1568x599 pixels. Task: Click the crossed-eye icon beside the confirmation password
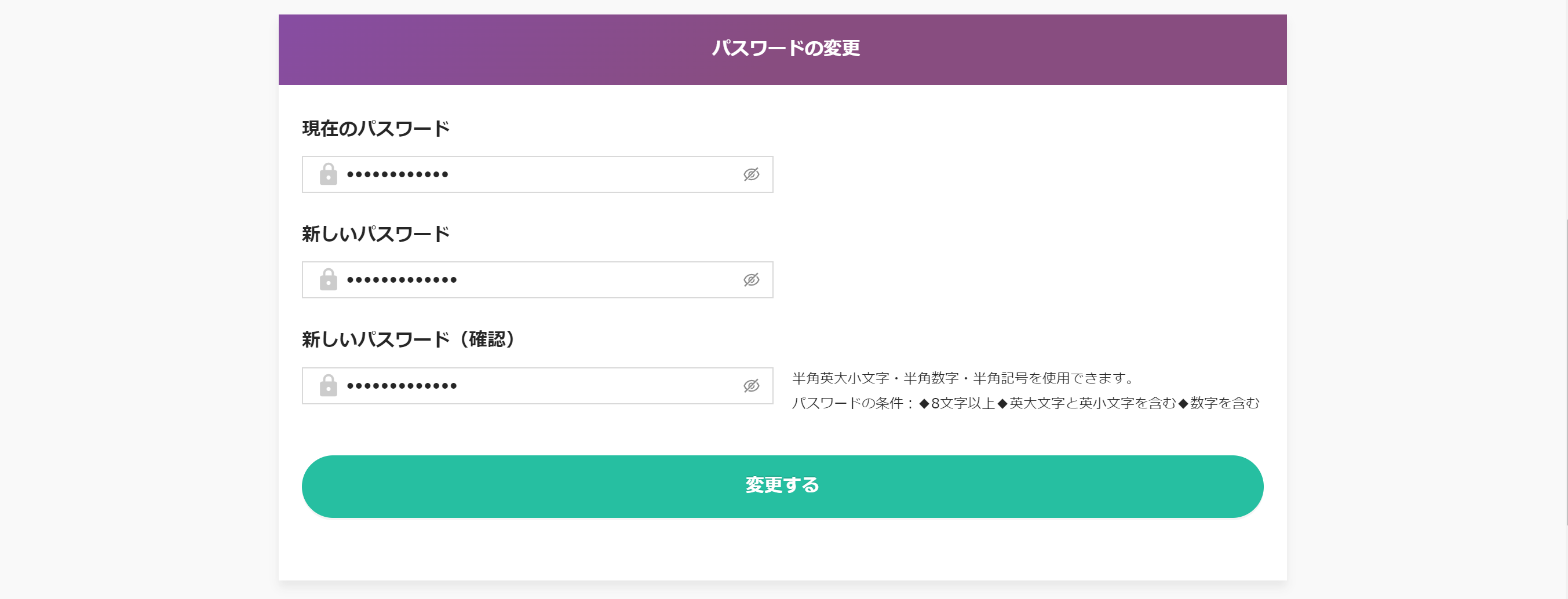[x=751, y=385]
